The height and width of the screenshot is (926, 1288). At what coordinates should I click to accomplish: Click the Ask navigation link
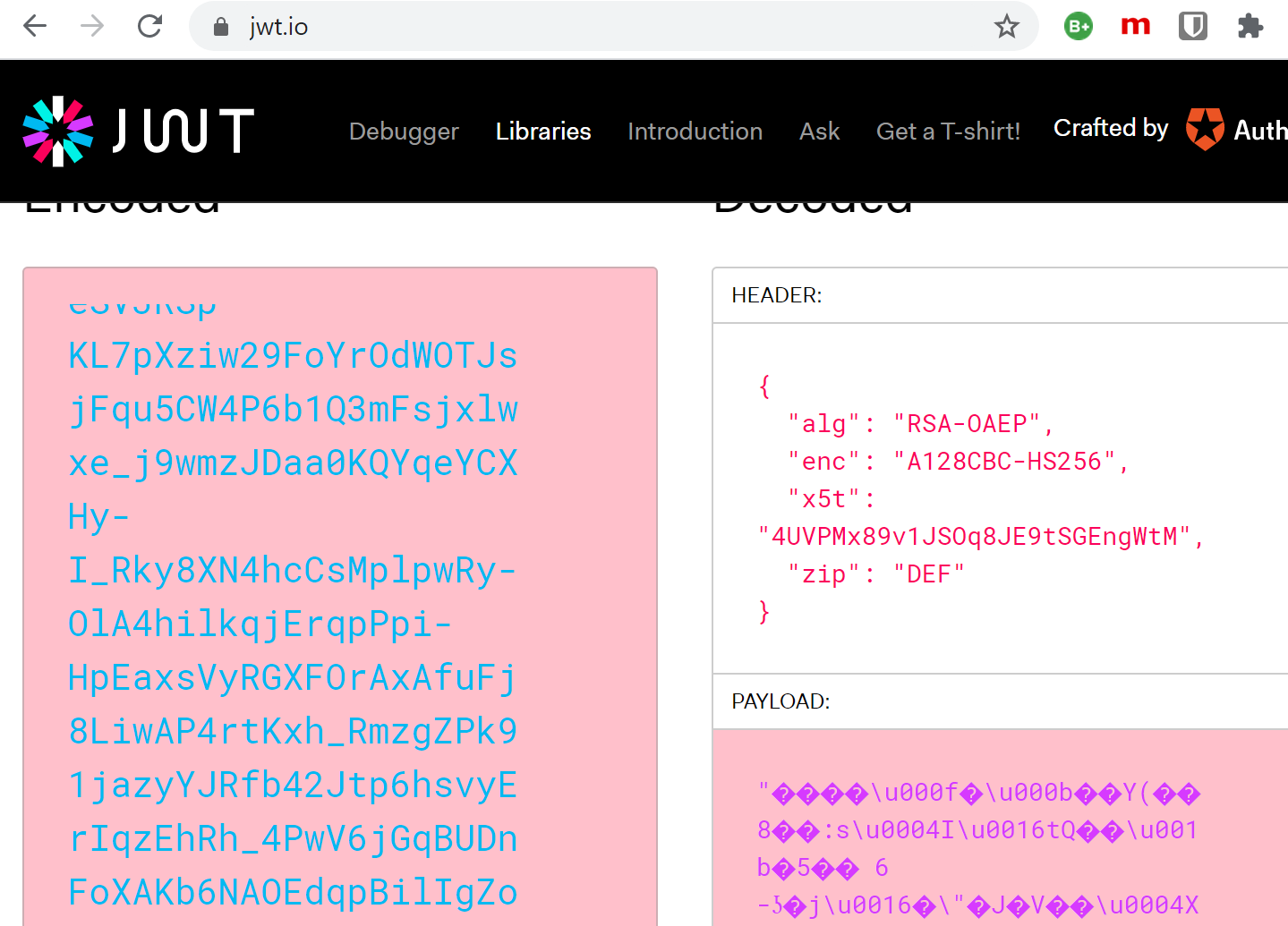[819, 132]
